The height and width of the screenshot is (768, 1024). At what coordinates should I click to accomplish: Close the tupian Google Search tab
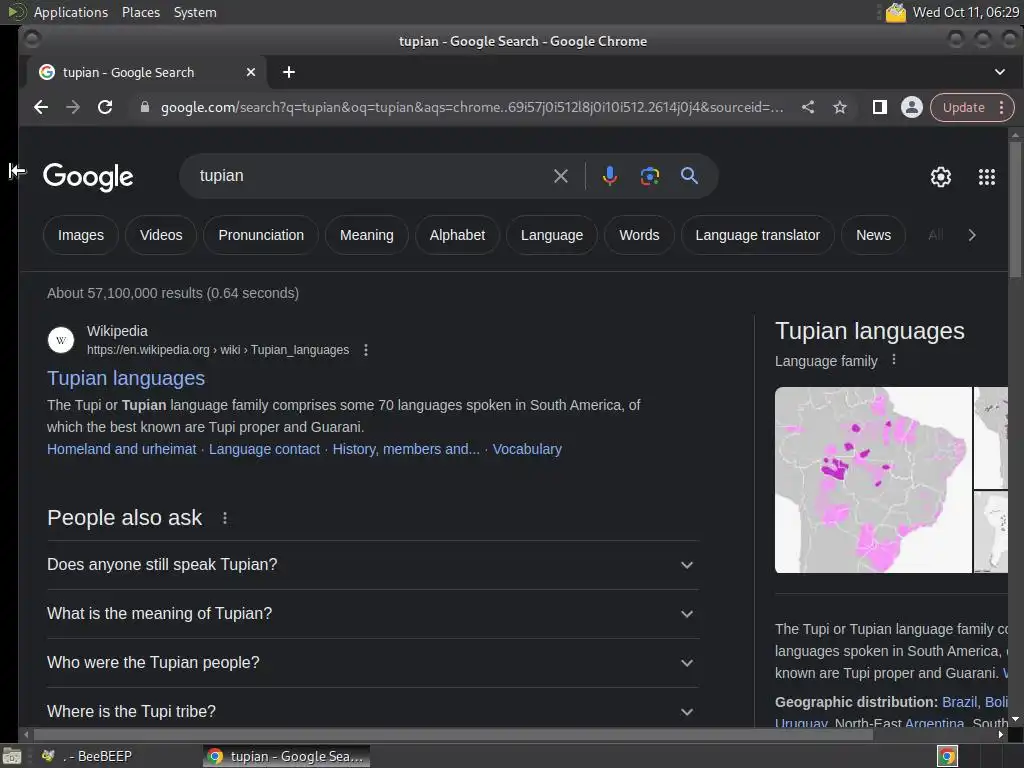[251, 72]
